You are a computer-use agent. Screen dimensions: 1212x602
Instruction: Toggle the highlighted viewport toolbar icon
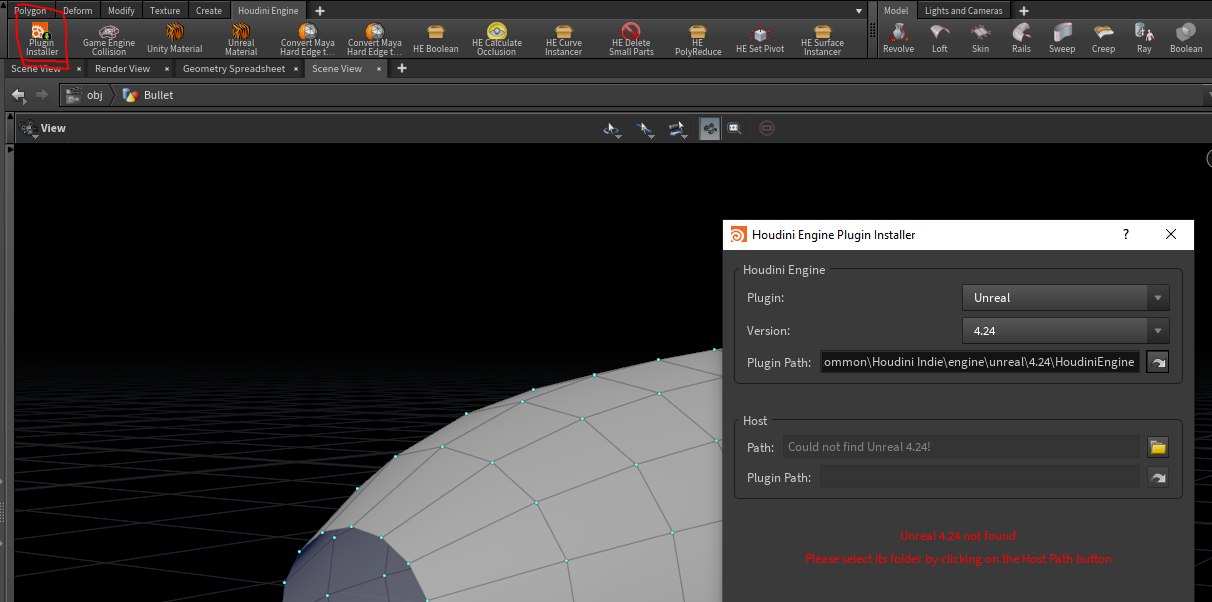[x=709, y=128]
